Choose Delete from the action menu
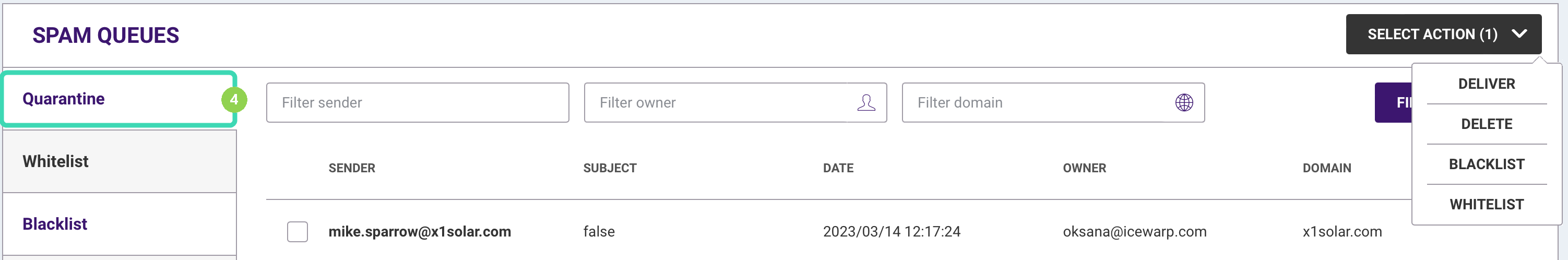This screenshot has height=260, width=1568. (x=1486, y=124)
